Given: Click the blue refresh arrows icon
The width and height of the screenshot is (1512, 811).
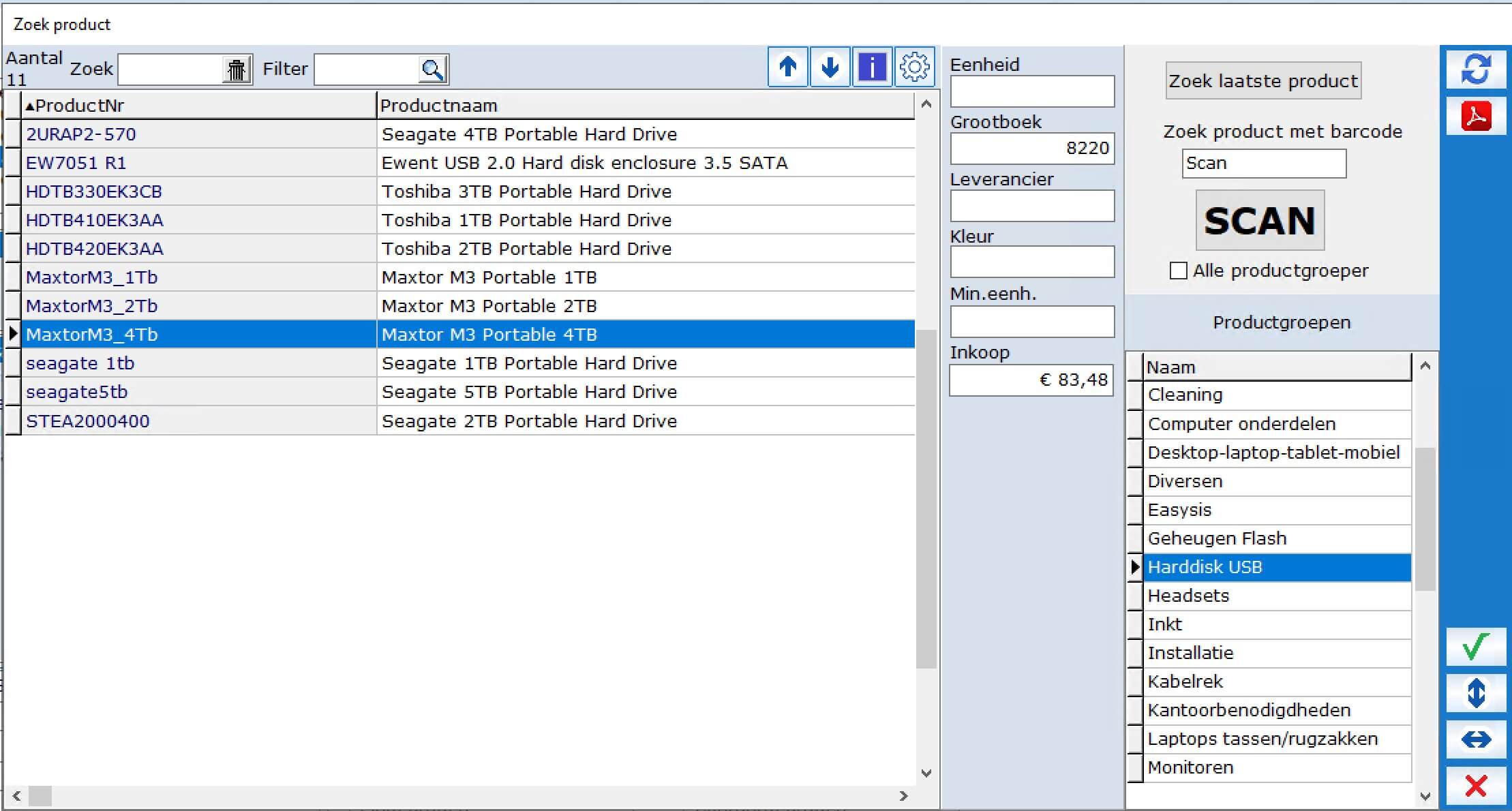Looking at the screenshot, I should [1476, 69].
